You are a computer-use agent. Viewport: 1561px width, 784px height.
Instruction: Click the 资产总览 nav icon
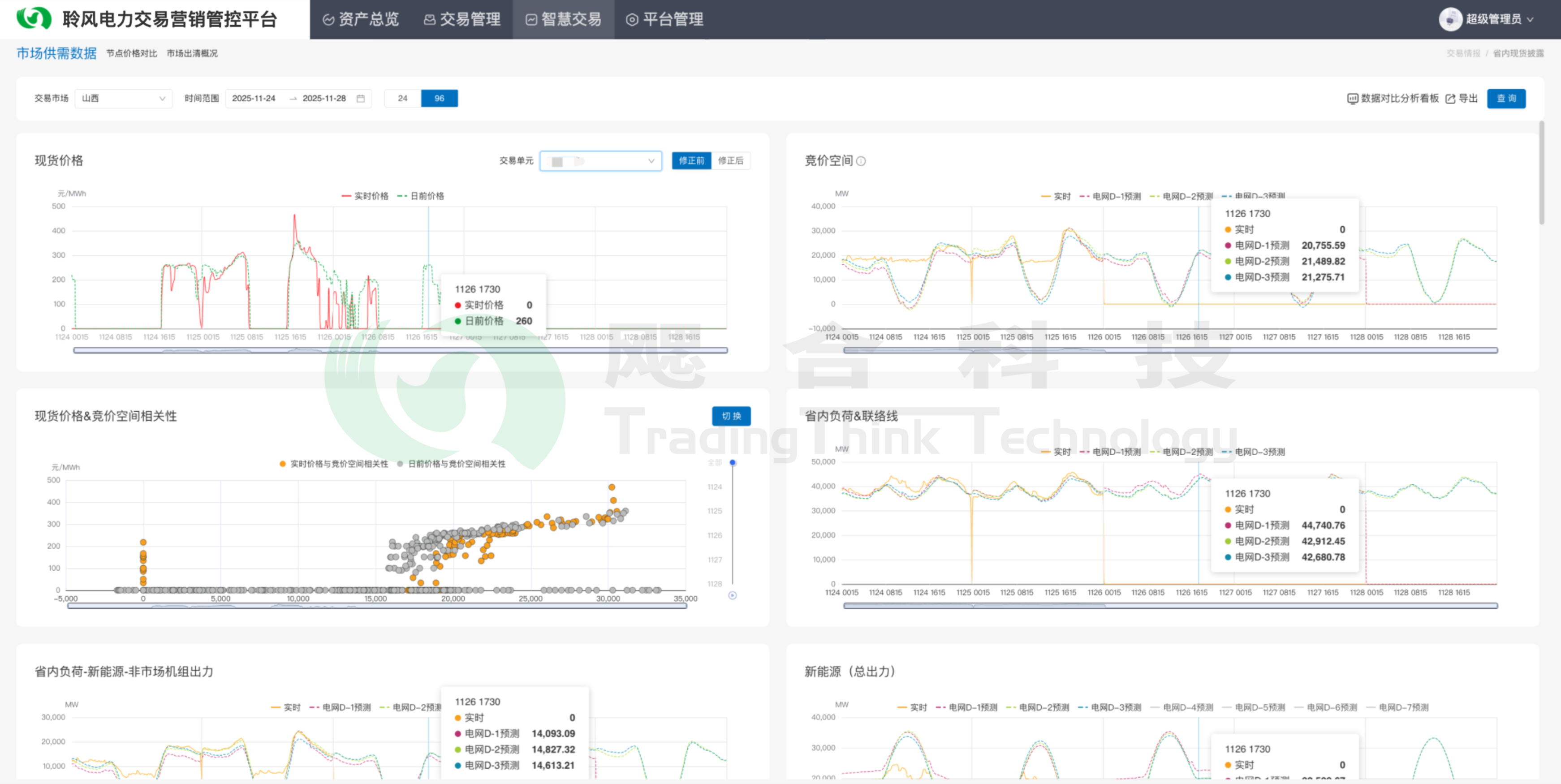tap(328, 19)
